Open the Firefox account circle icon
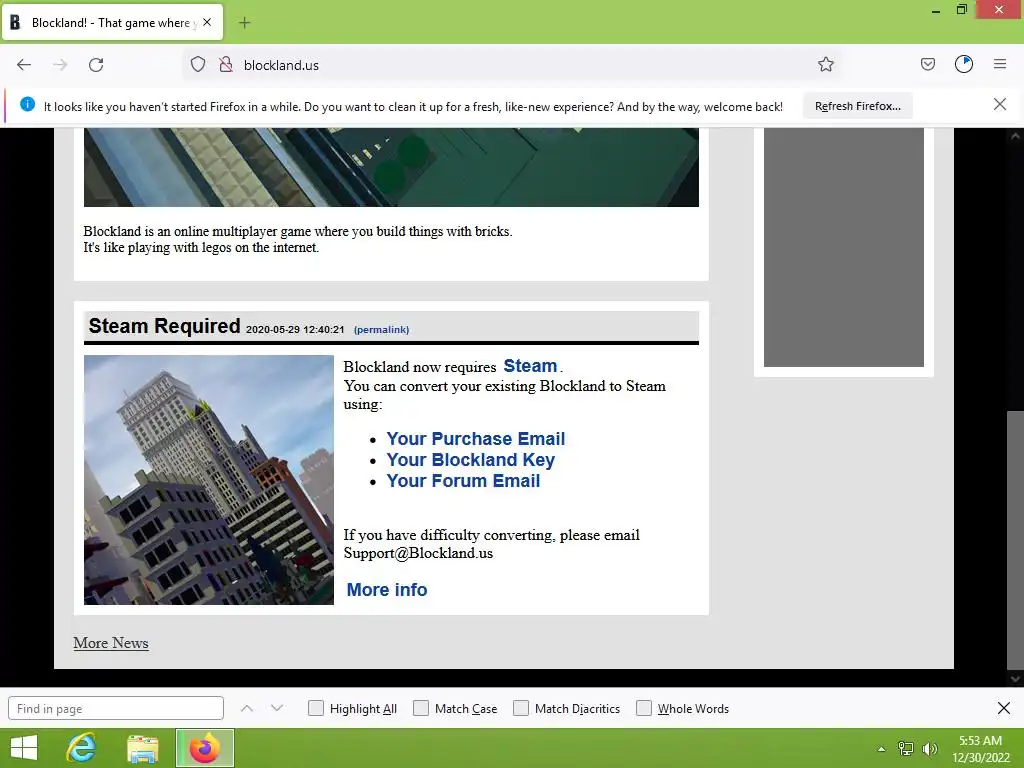This screenshot has width=1024, height=768. tap(964, 65)
